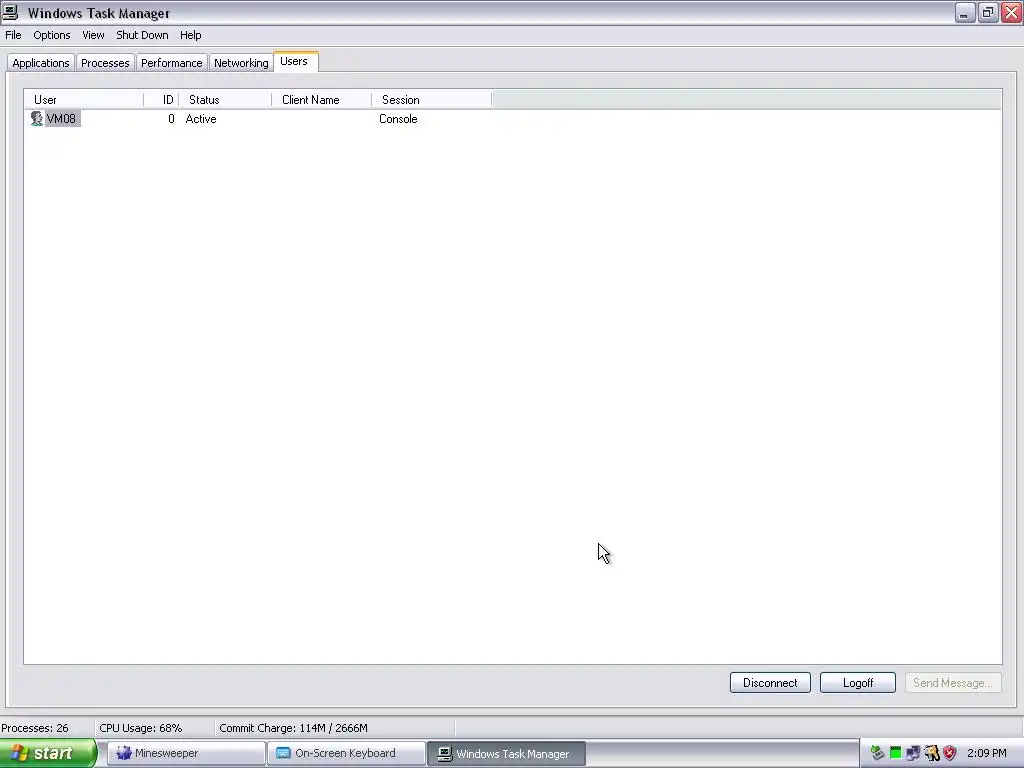Open the Help menu
Image resolution: width=1024 pixels, height=768 pixels.
pos(191,35)
